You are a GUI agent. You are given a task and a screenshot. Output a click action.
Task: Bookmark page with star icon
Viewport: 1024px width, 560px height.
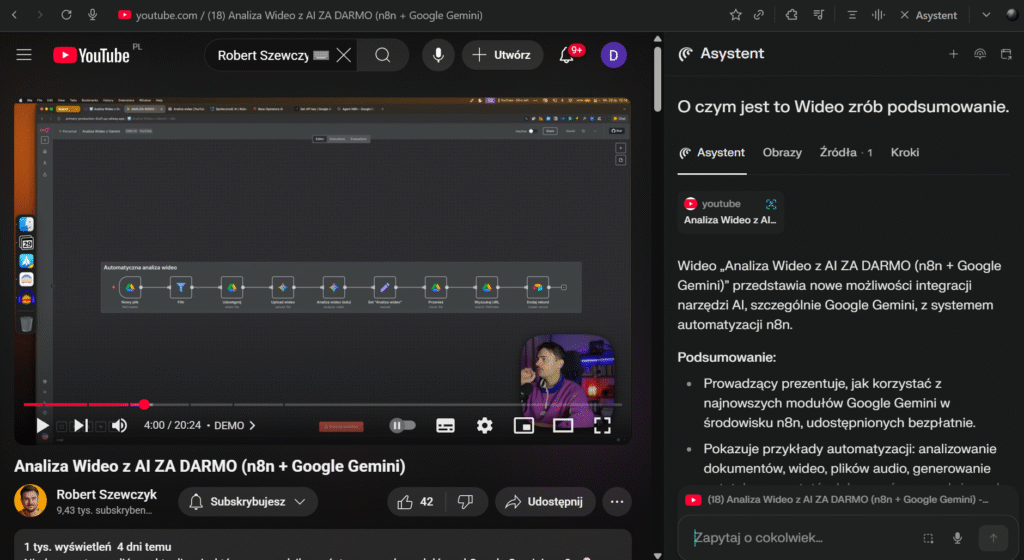(736, 15)
